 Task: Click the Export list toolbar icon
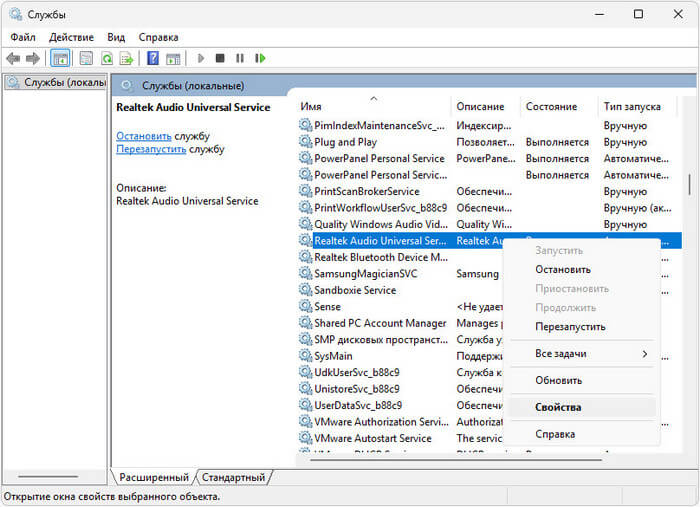tap(126, 59)
